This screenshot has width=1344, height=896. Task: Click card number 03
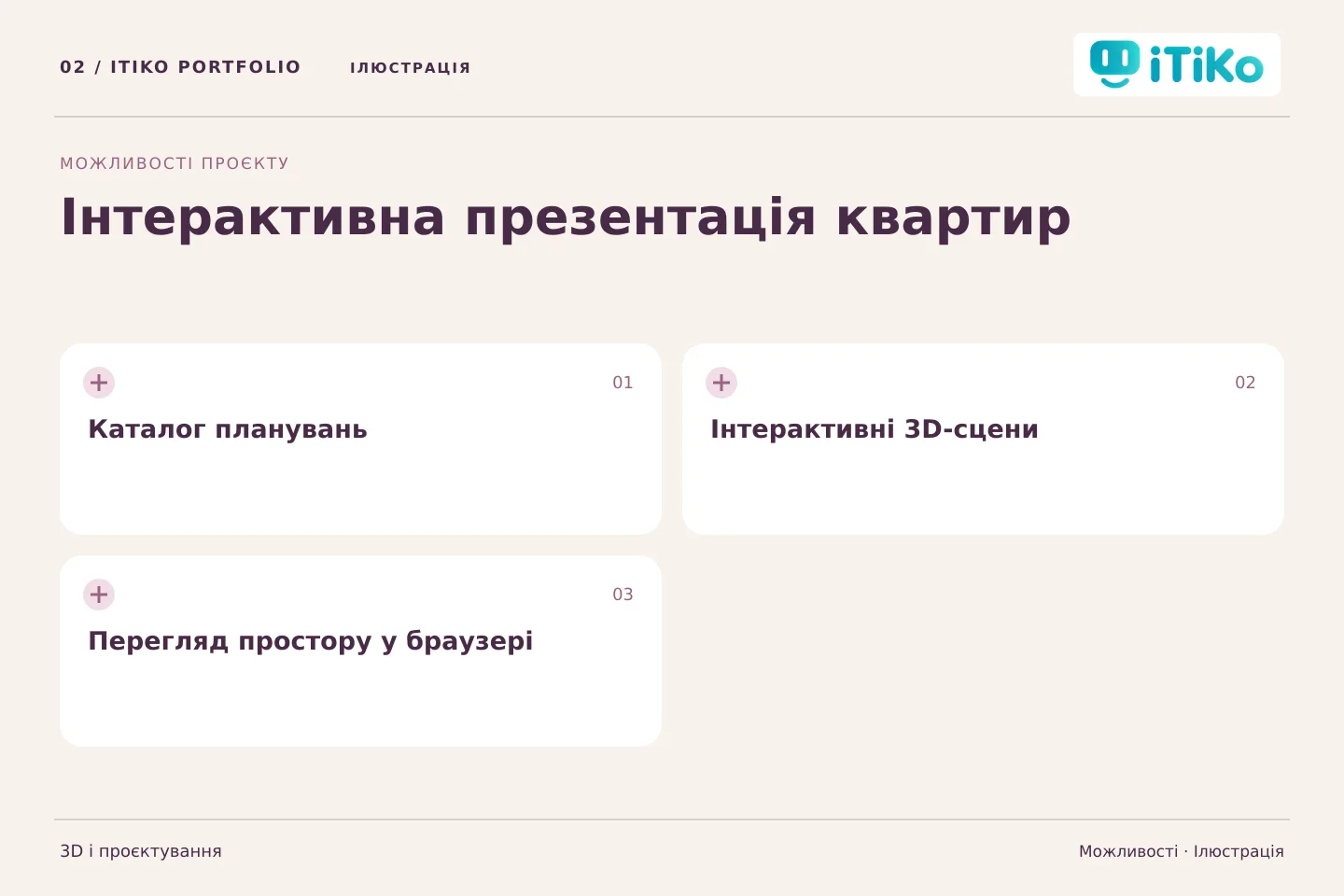point(623,595)
